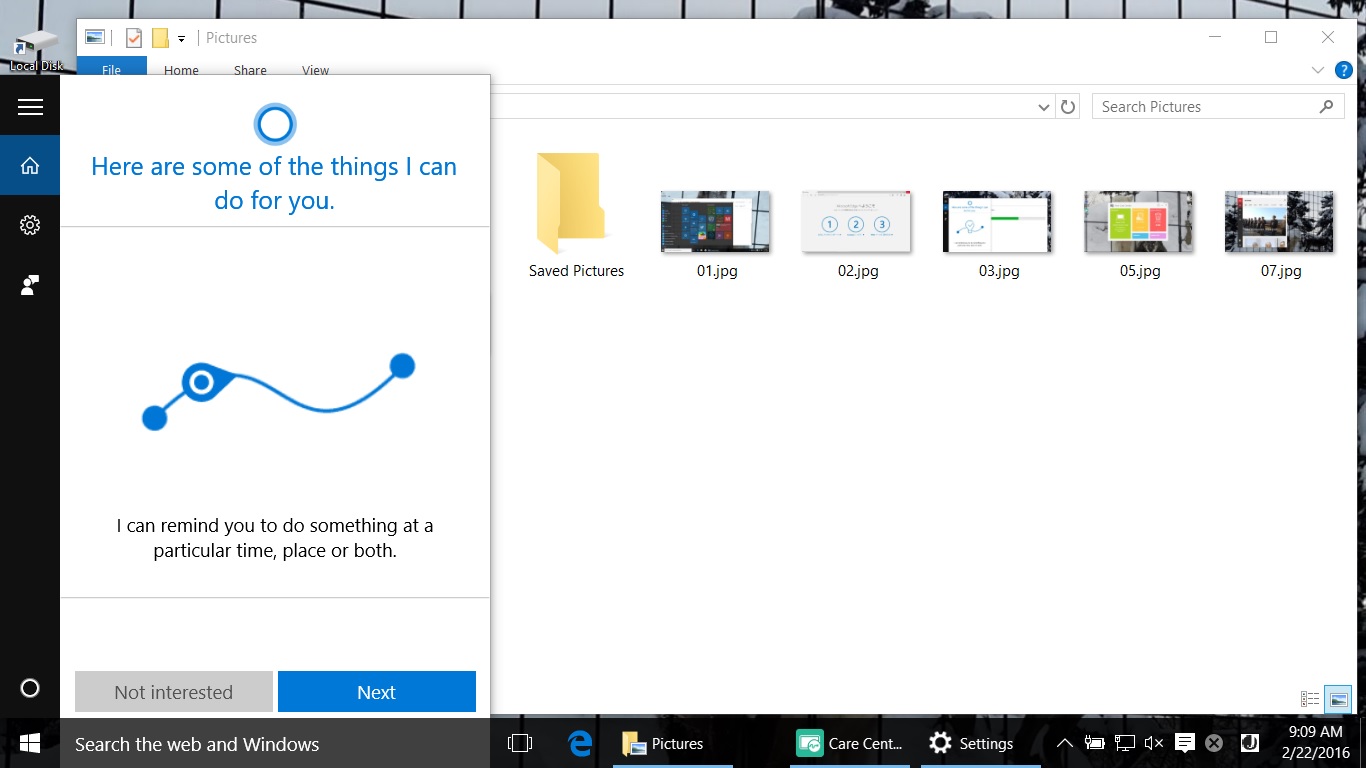Viewport: 1366px width, 768px height.
Task: Click the Explorer window system icon
Action: click(95, 38)
